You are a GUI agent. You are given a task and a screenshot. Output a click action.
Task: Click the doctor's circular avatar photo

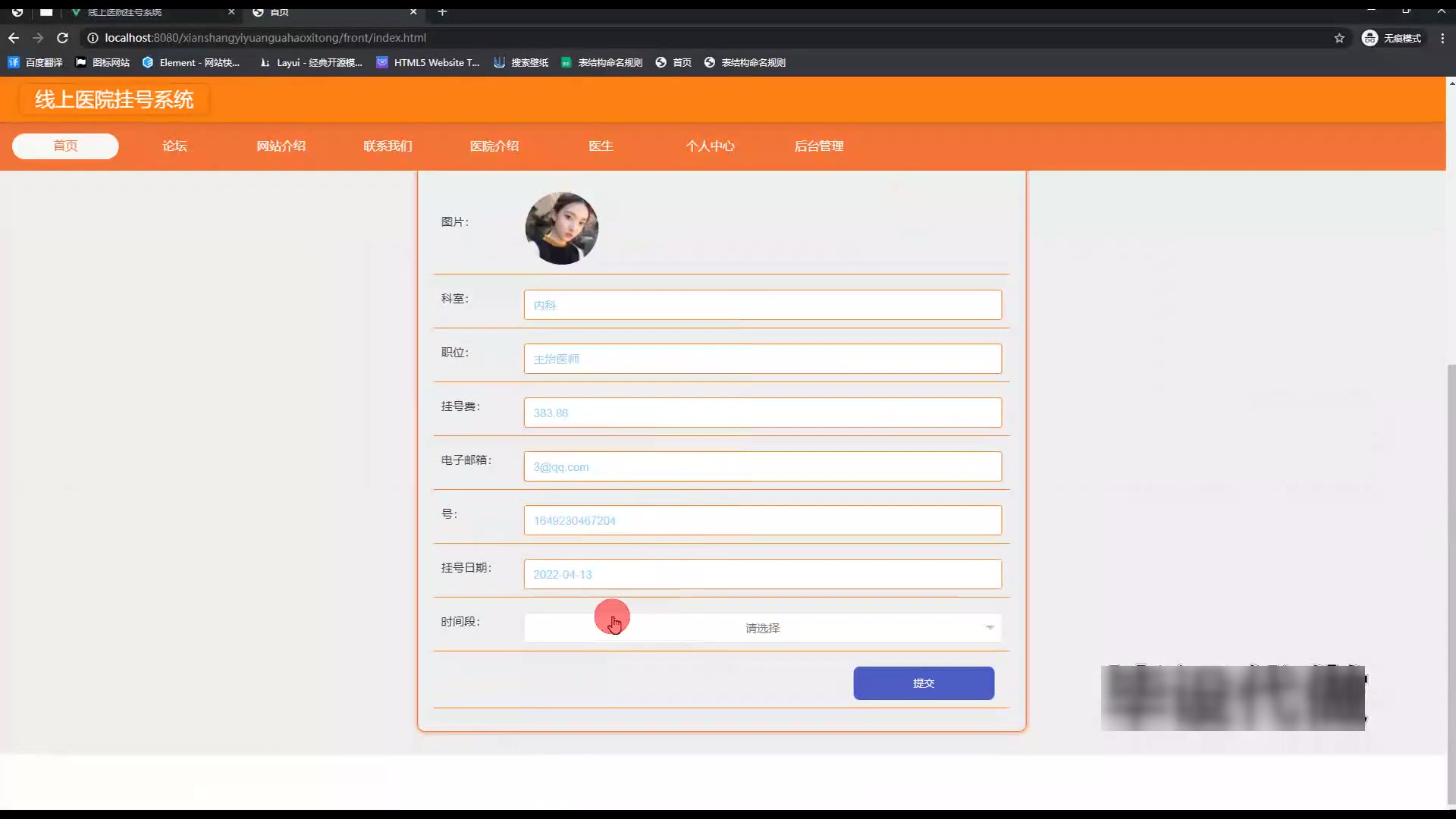[x=562, y=228]
